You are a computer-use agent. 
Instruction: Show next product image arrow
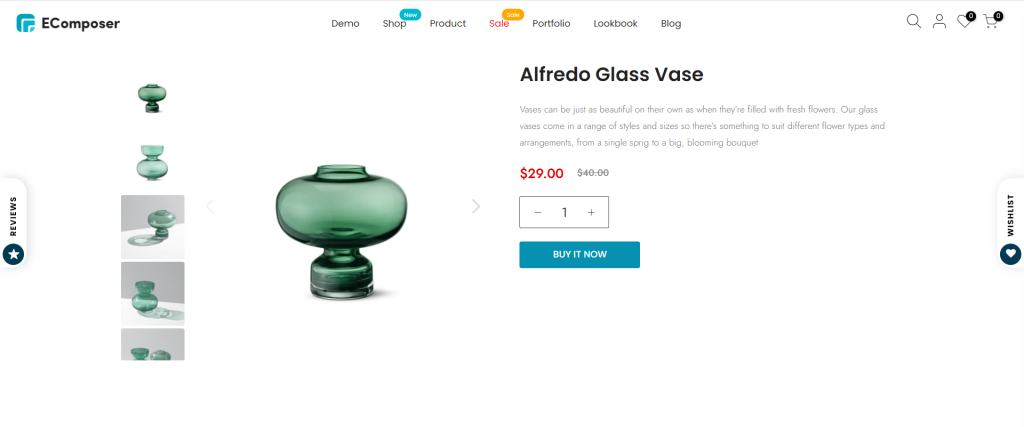point(476,206)
